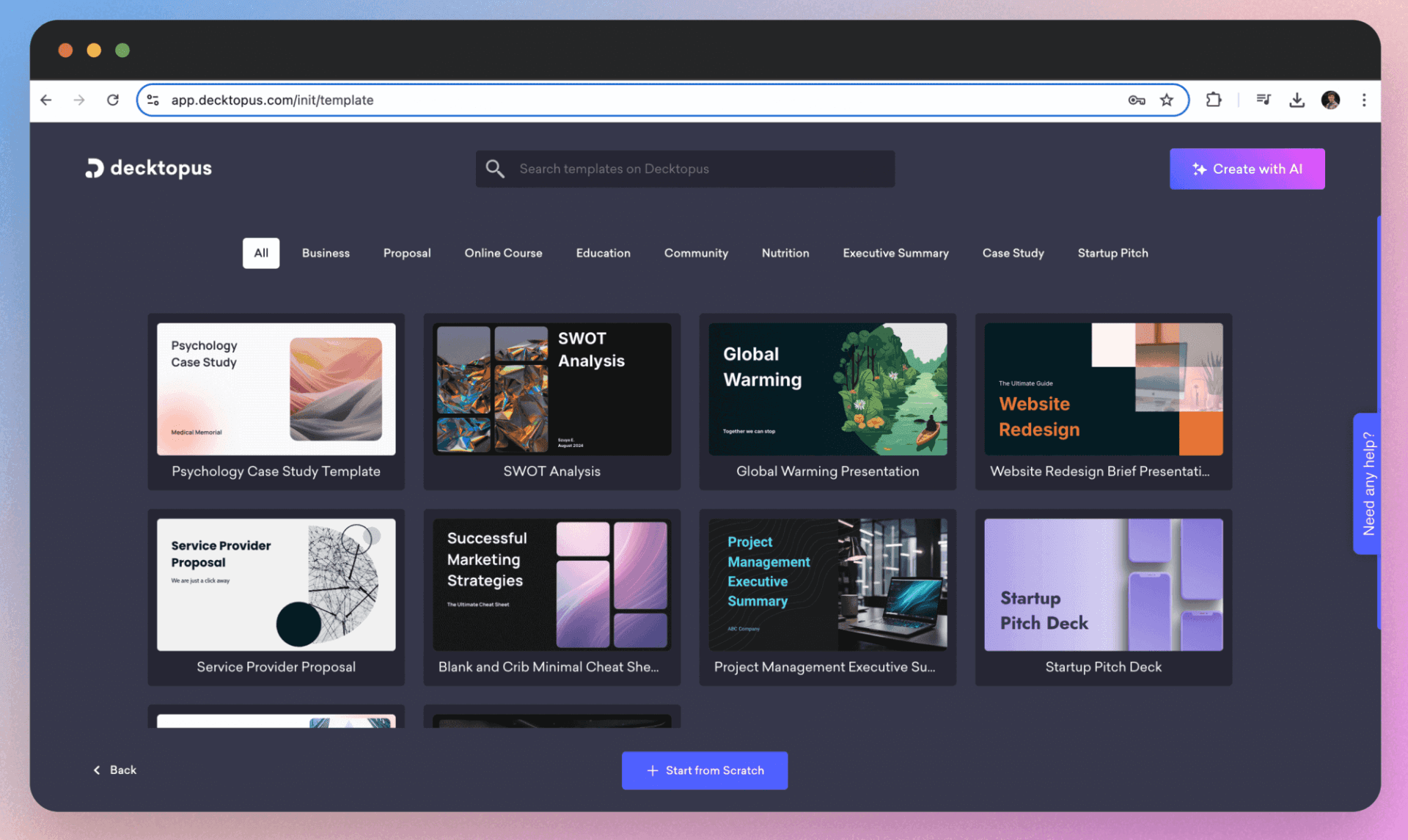Image resolution: width=1408 pixels, height=840 pixels.
Task: Click the search magnifier icon
Action: click(495, 169)
